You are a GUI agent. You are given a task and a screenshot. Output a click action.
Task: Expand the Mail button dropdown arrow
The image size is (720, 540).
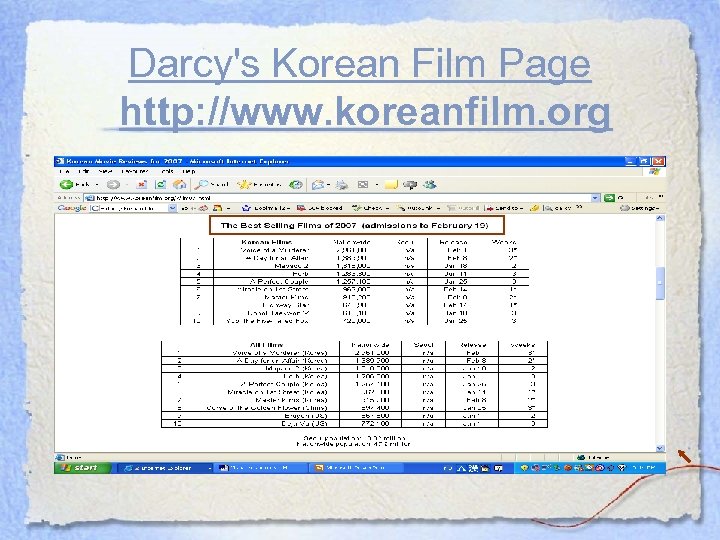coord(329,185)
